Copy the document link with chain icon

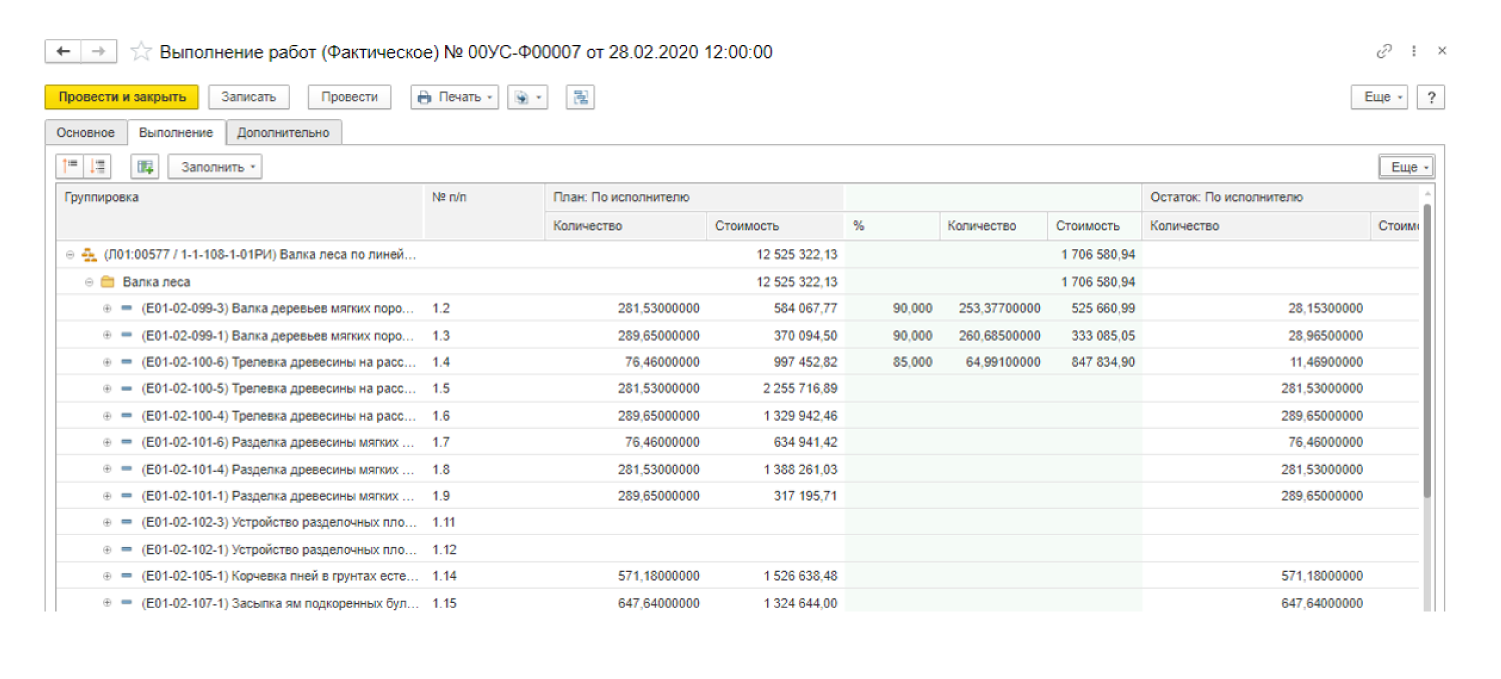(x=1384, y=51)
